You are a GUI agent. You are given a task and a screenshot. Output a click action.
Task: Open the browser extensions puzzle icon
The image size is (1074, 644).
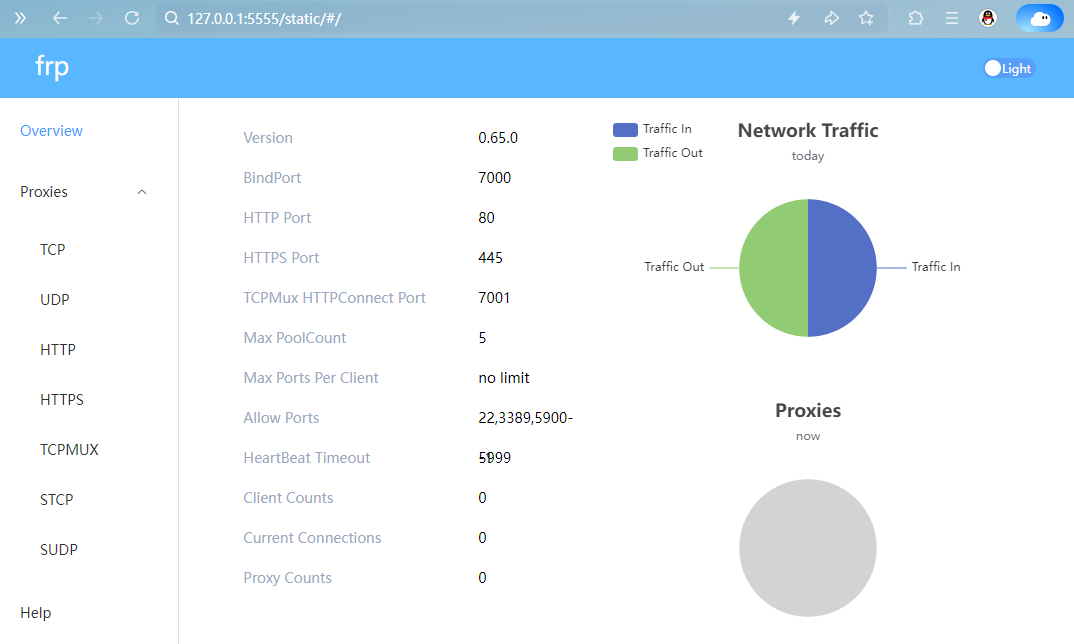(916, 18)
